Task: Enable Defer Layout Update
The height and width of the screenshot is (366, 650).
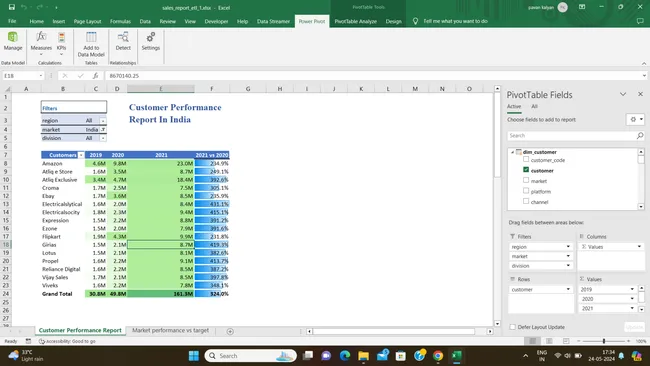Action: 513,327
